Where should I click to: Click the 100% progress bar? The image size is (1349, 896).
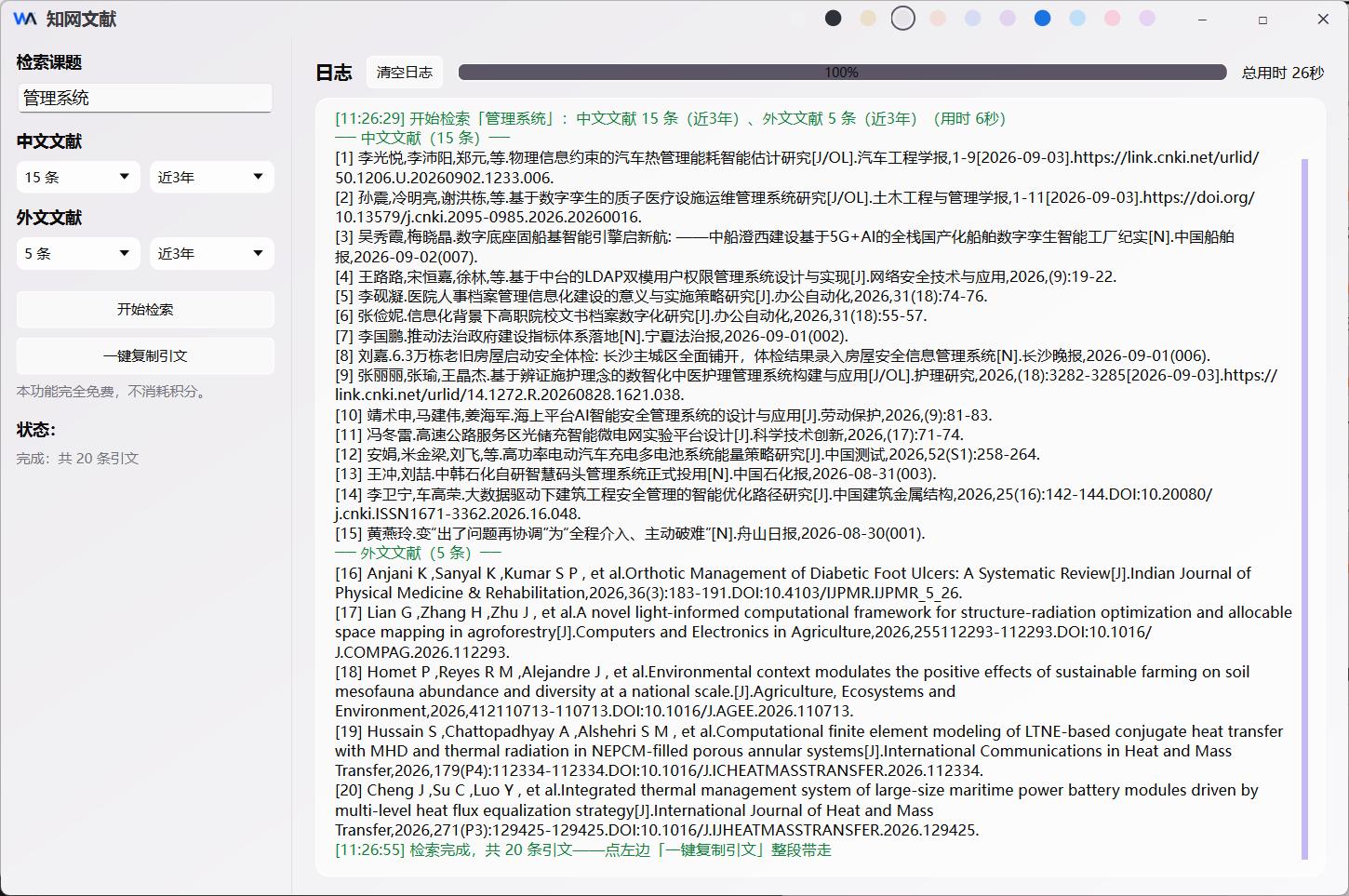[842, 73]
